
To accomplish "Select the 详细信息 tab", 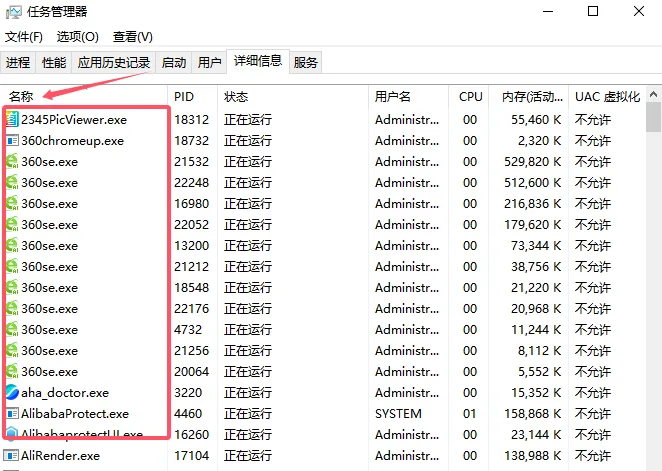I will point(258,61).
